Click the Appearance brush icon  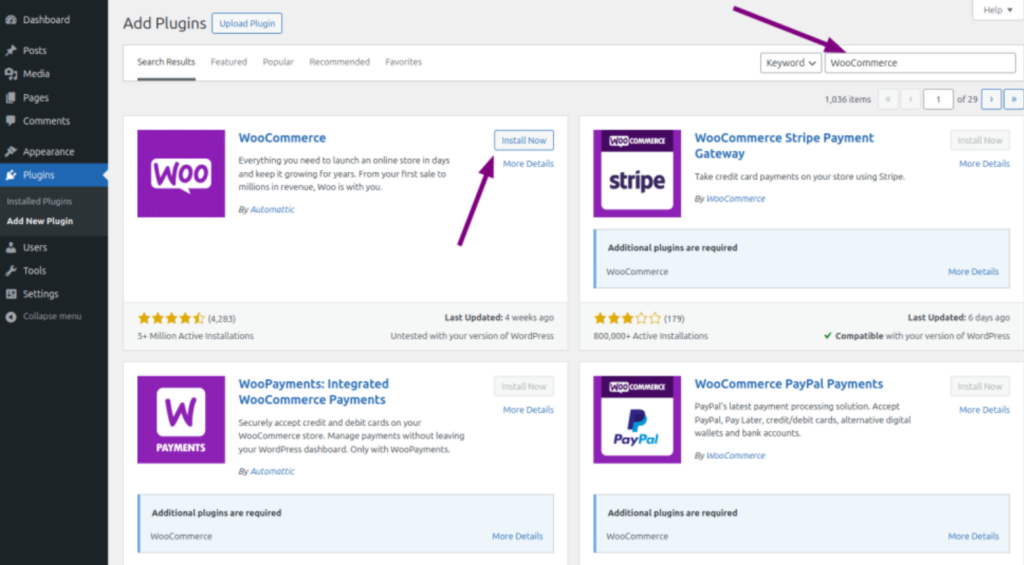coord(11,152)
